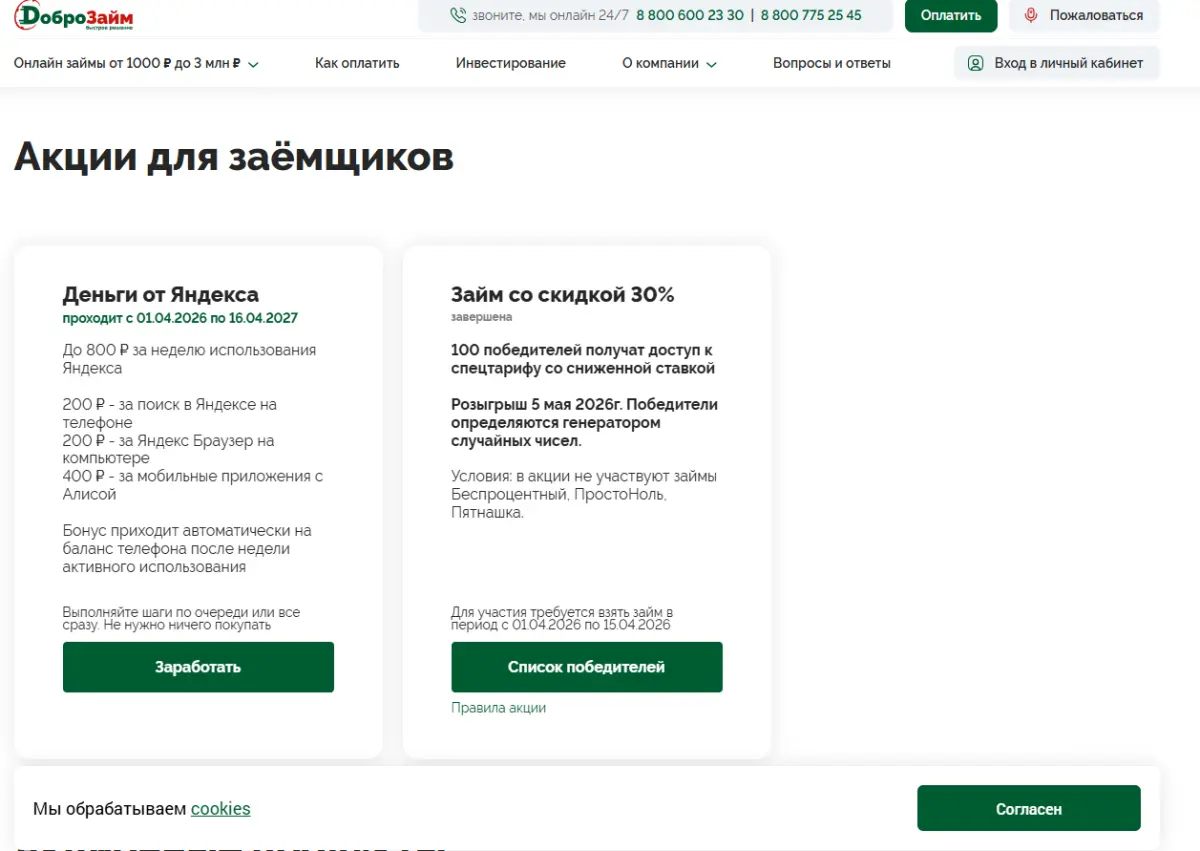Screen dimensions: 1200x851
Task: Click text 200 ₽ - за поиск в Яндексе
Action: [x=170, y=413]
